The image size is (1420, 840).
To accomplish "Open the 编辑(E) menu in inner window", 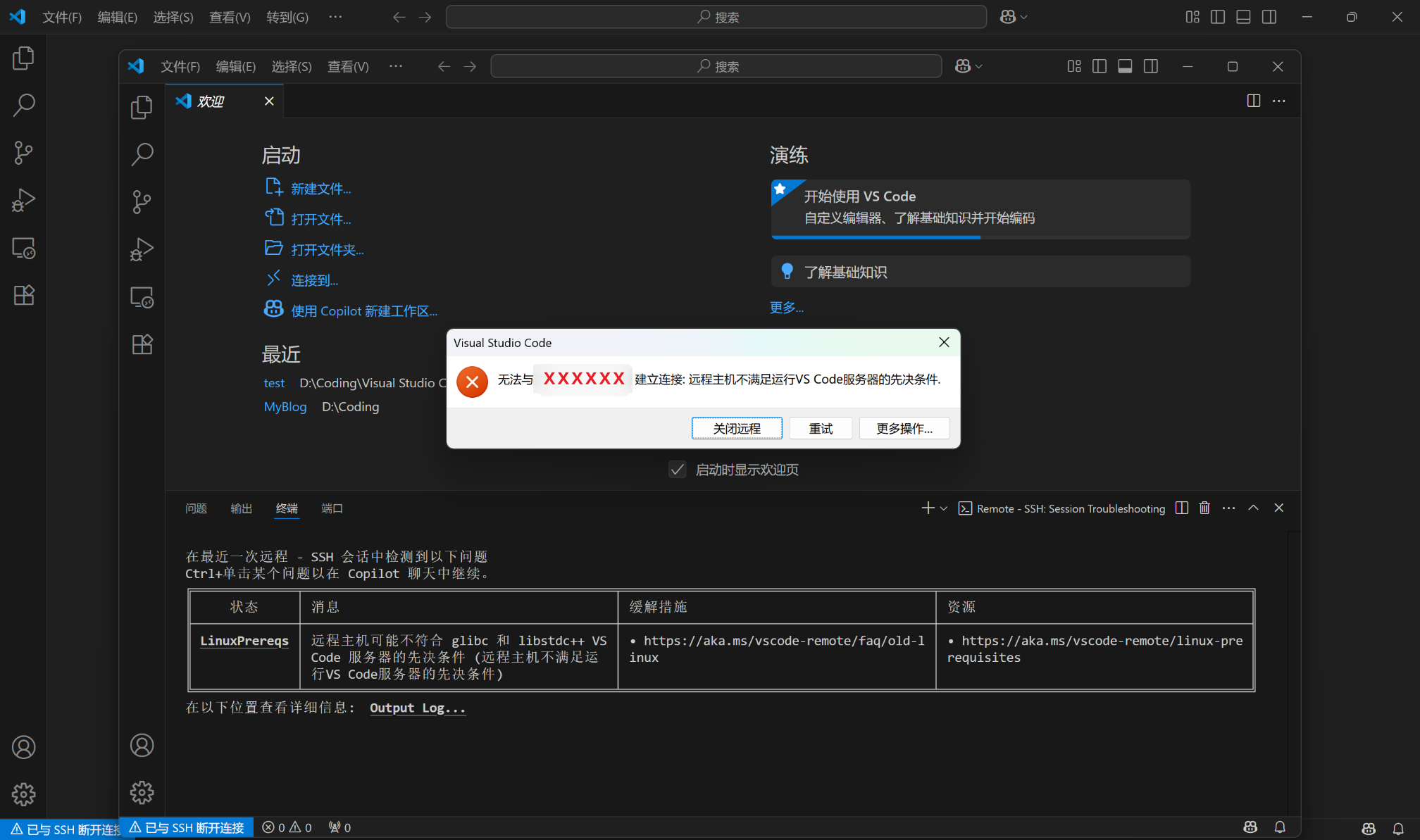I will coord(235,66).
